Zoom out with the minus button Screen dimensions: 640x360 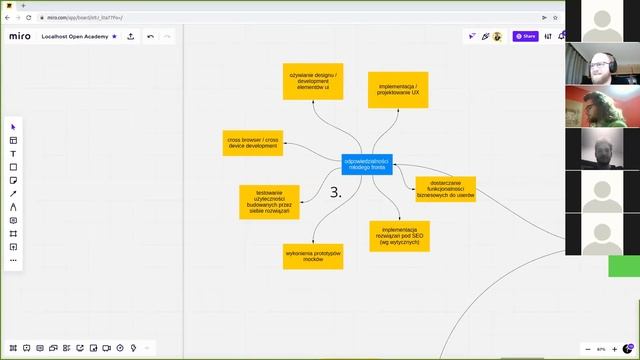pyautogui.click(x=588, y=349)
